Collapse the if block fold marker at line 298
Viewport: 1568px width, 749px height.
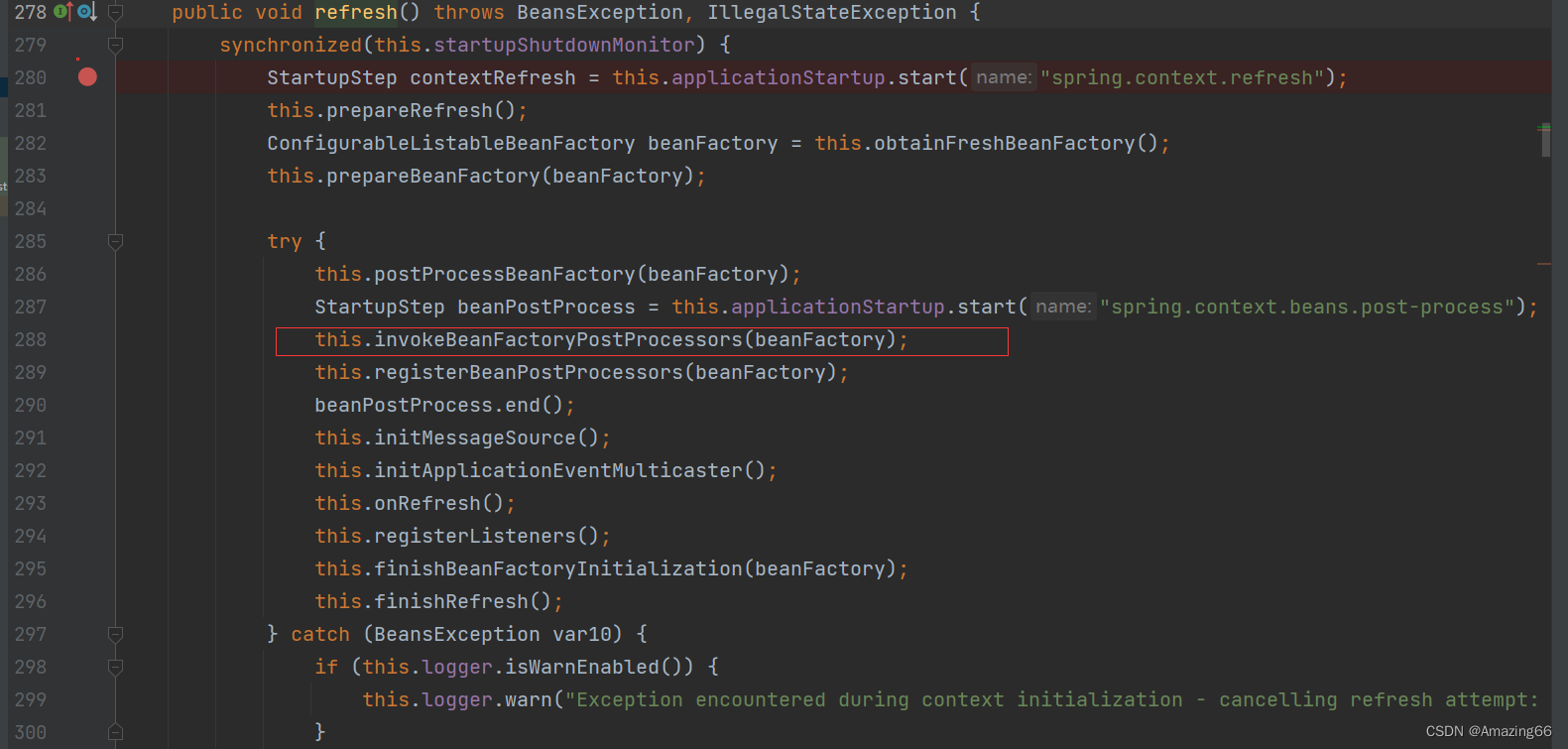[x=115, y=668]
